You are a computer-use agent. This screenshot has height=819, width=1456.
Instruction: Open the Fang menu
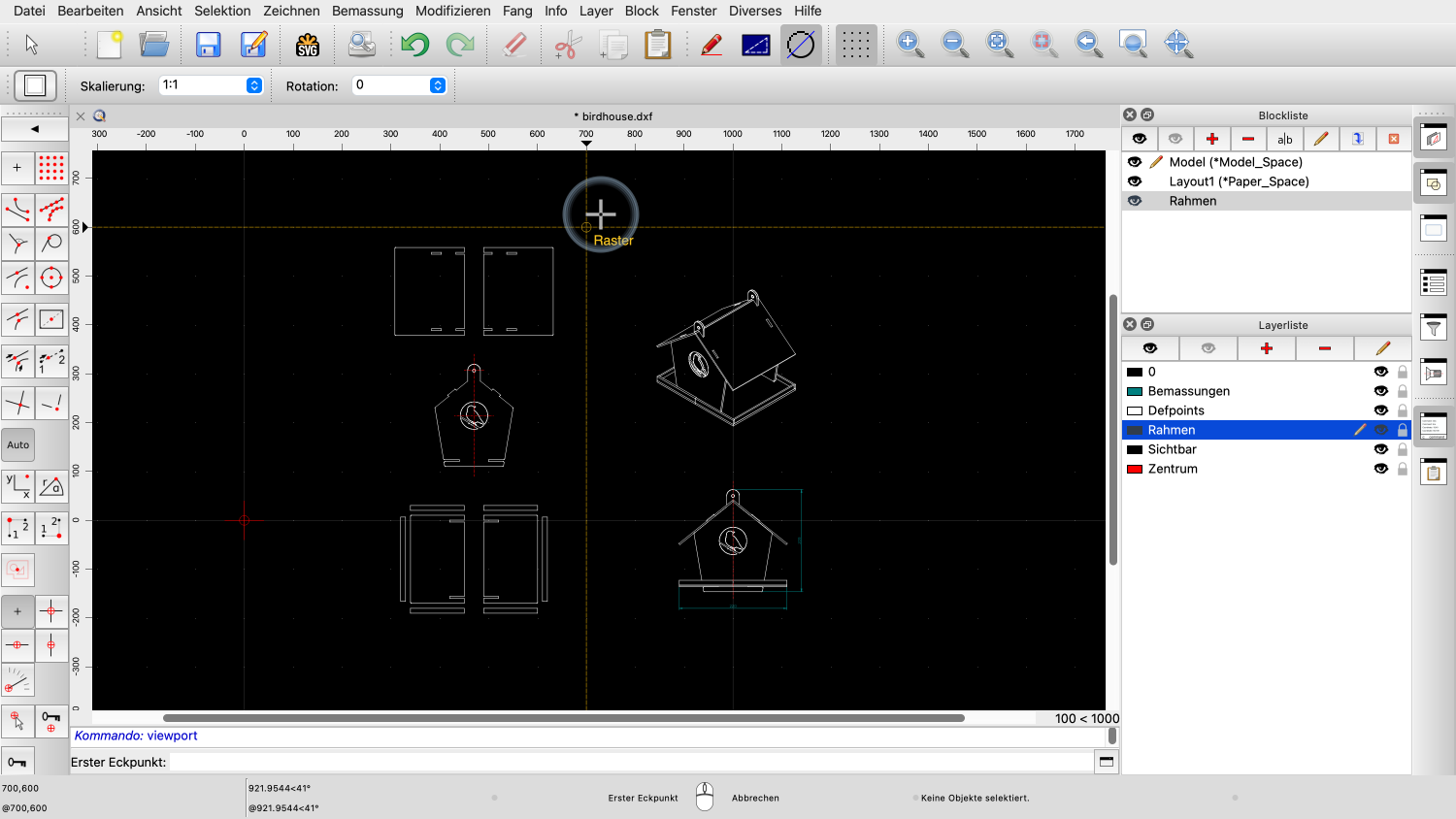pyautogui.click(x=517, y=11)
